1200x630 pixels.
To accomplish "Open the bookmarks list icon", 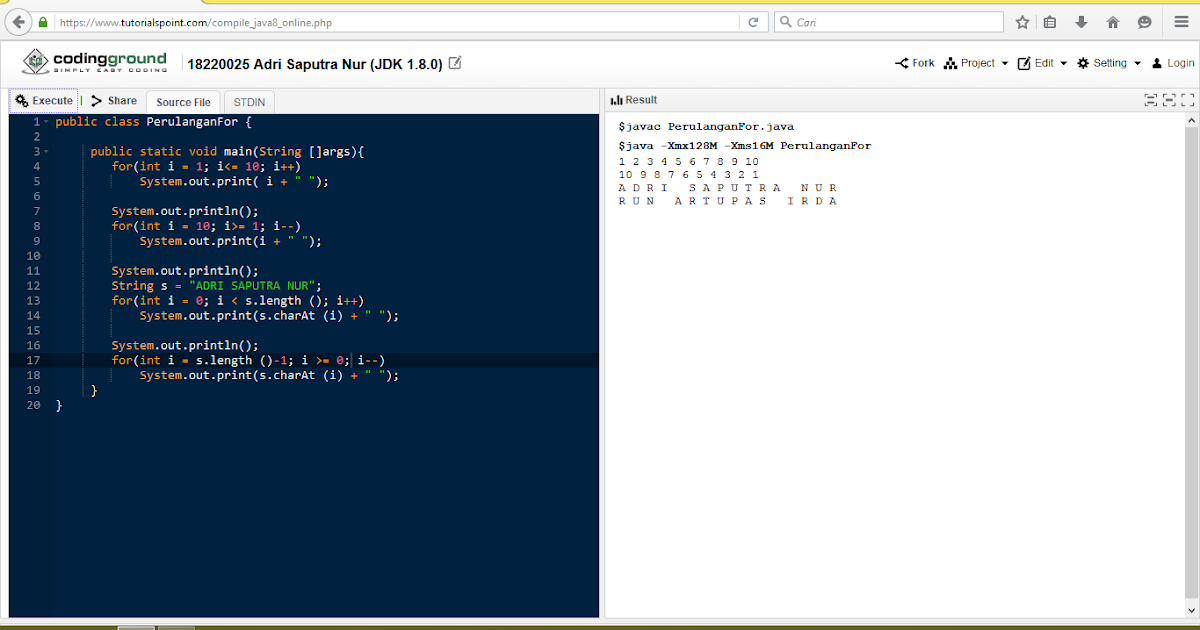I will 1050,22.
